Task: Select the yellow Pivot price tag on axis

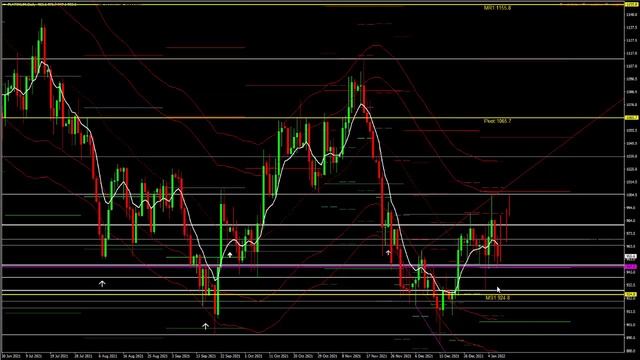Action: 631,118
